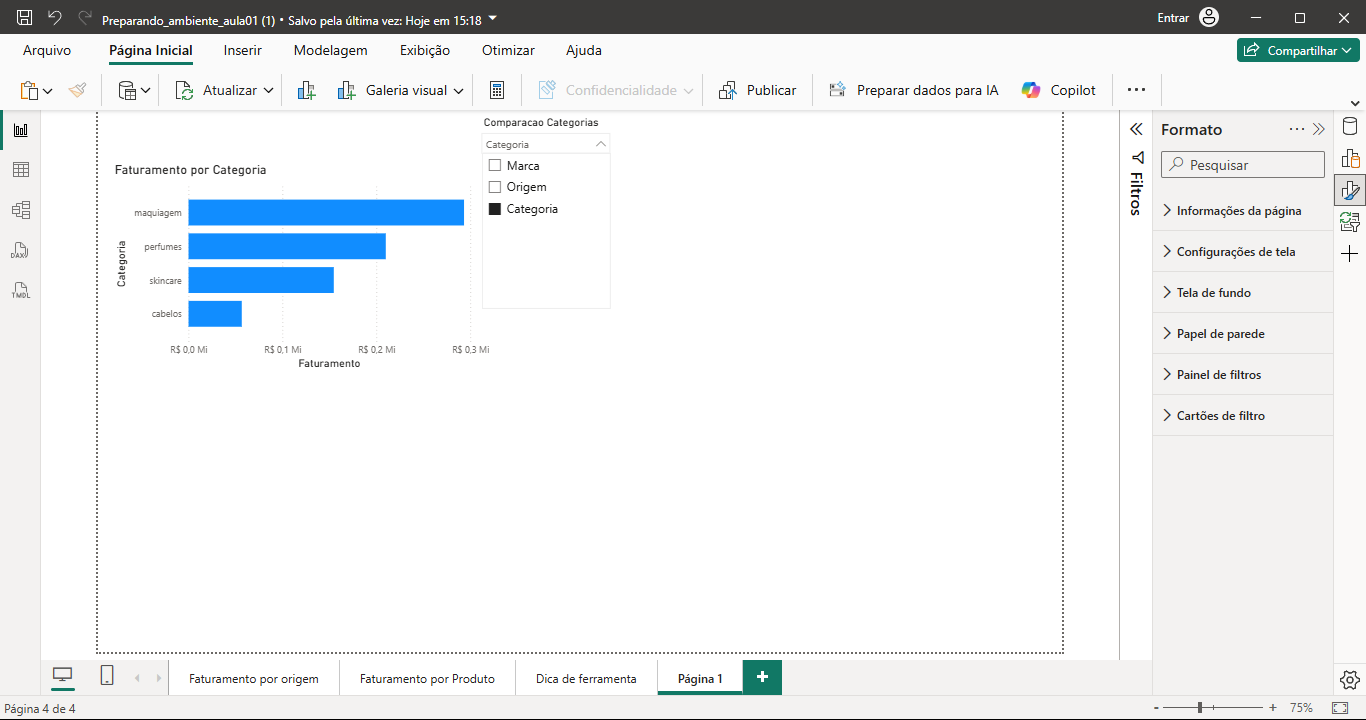Open the Format pane paintbrush icon

[1350, 190]
